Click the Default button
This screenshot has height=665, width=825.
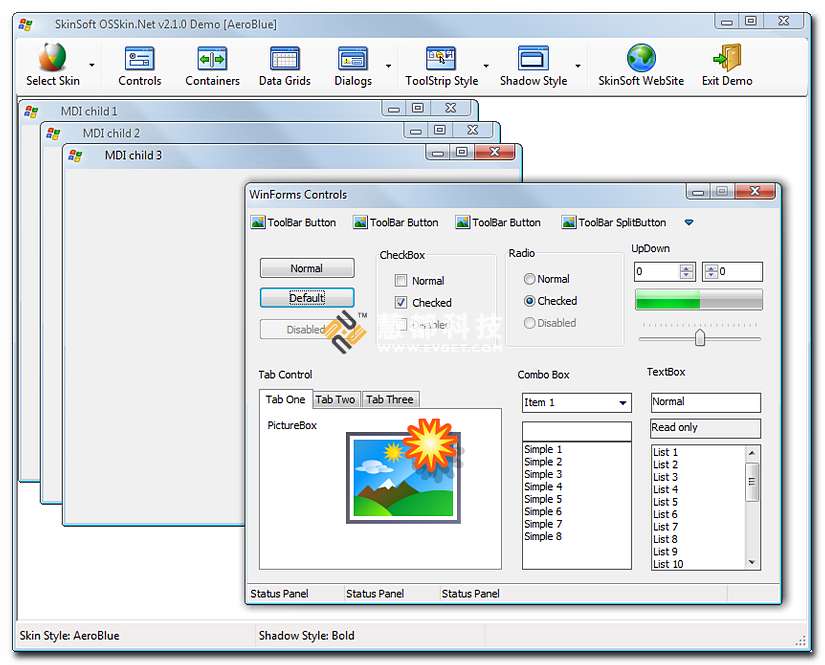coord(307,298)
